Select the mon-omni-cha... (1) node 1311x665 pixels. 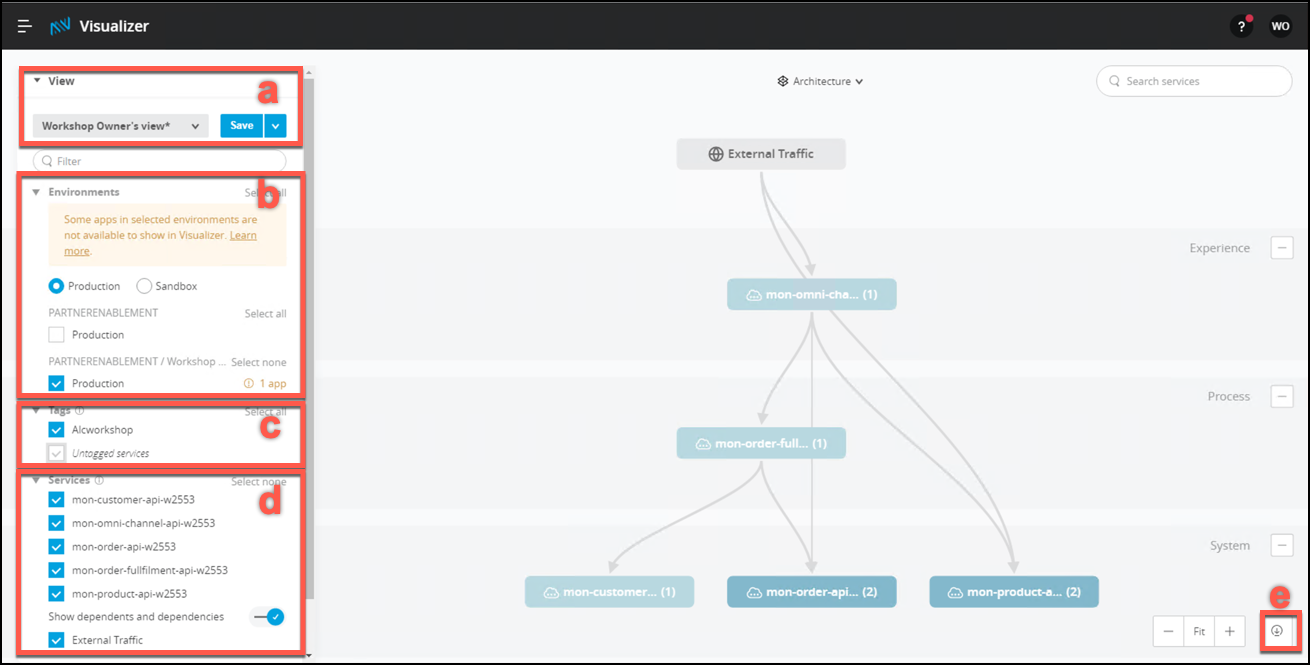tap(811, 295)
